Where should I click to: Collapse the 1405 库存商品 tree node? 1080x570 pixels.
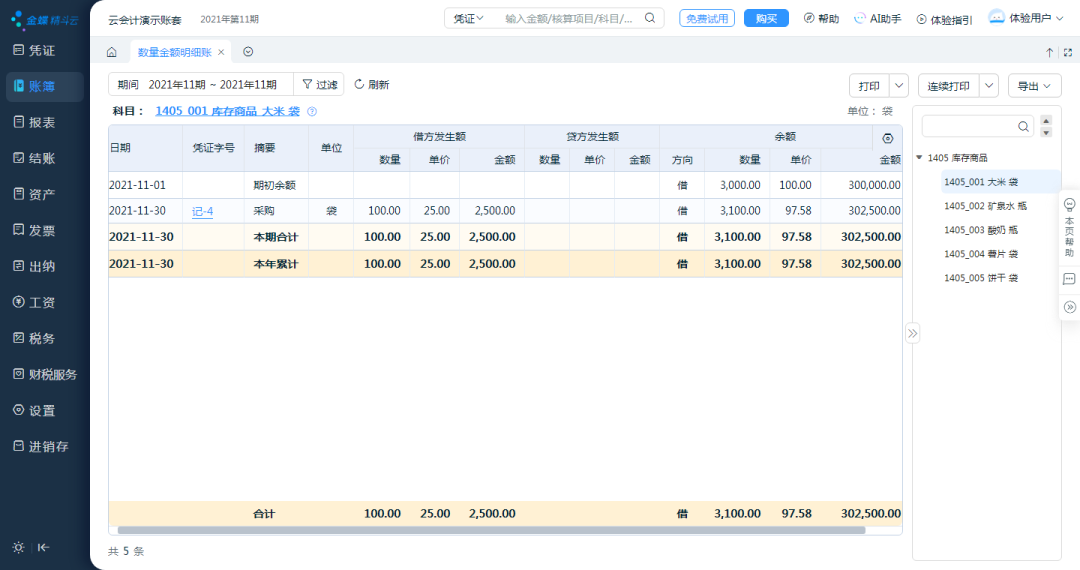[919, 158]
